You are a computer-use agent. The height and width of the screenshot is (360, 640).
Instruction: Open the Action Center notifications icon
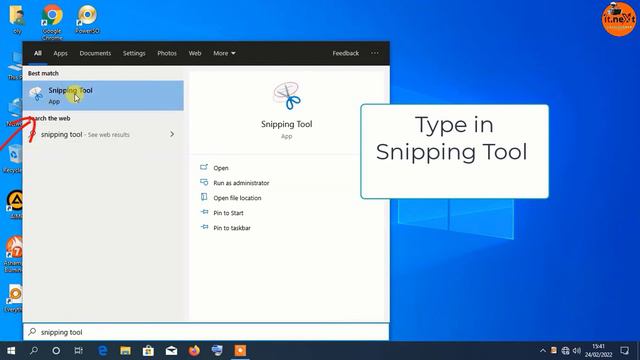[x=624, y=351]
